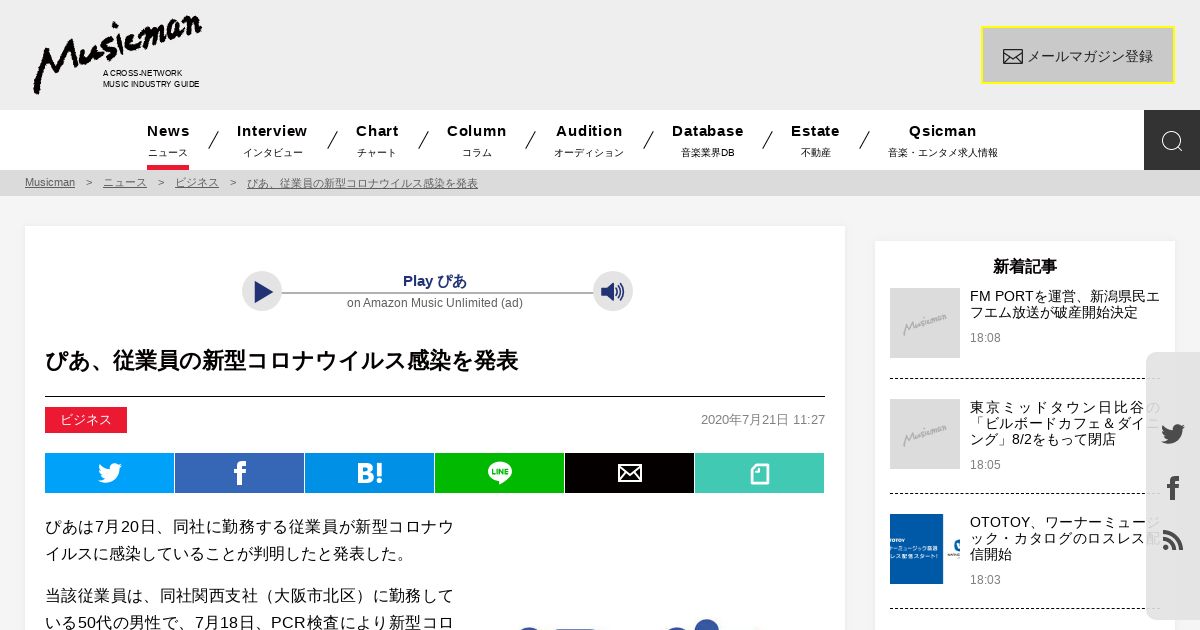Click FM PORT article thumbnail

[925, 323]
